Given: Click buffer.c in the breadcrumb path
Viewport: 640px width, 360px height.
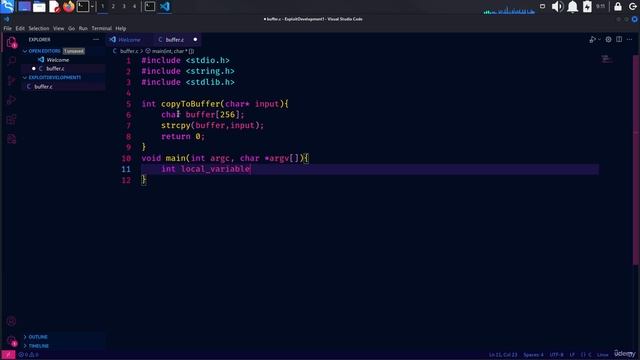Looking at the screenshot, I should click(129, 51).
